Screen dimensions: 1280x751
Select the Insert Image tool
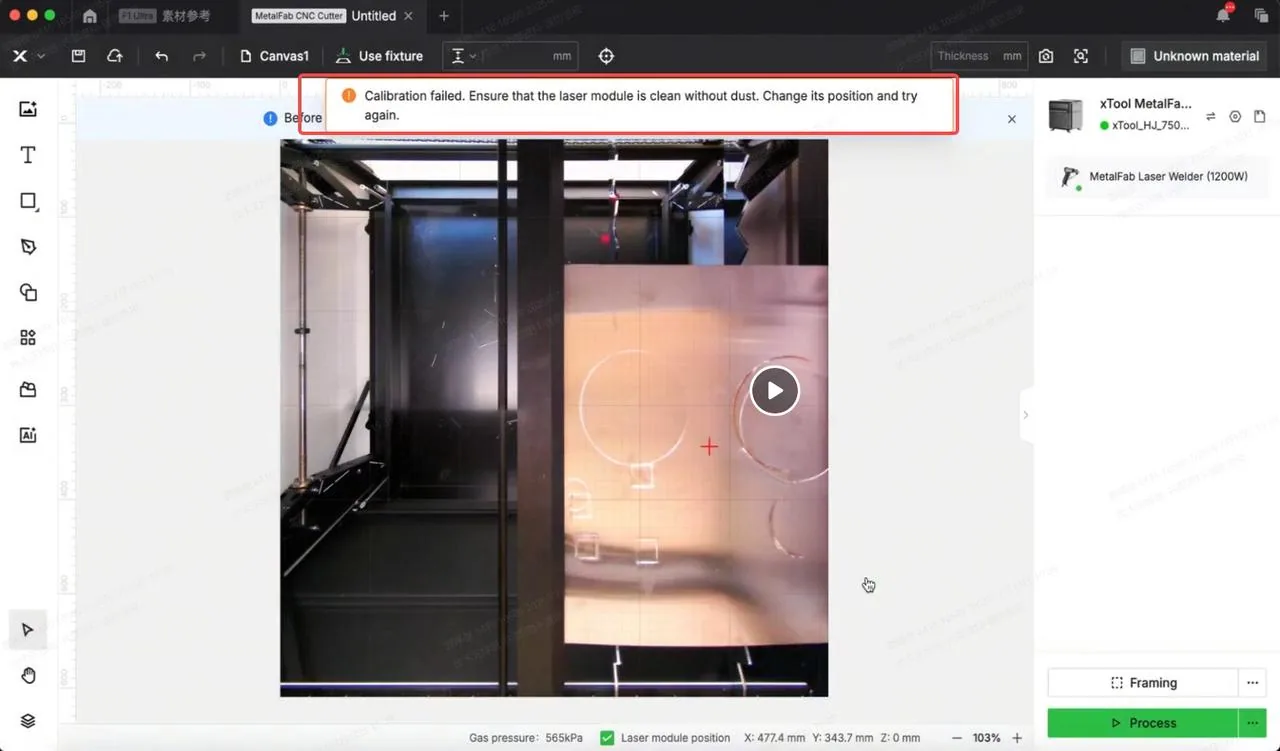point(28,109)
